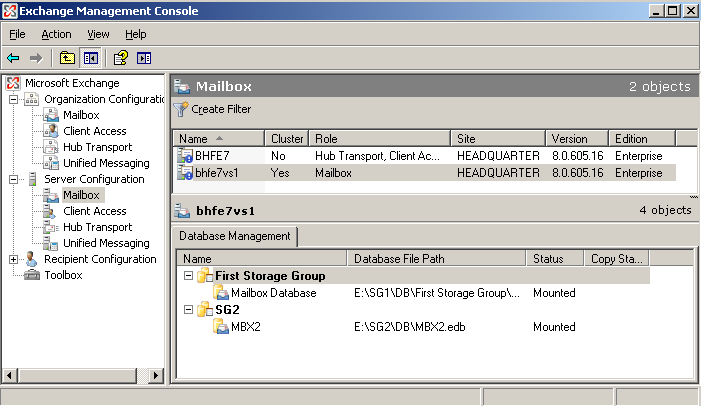Toggle the Show/Hide Console Tree button
This screenshot has width=701, height=406.
[x=91, y=58]
